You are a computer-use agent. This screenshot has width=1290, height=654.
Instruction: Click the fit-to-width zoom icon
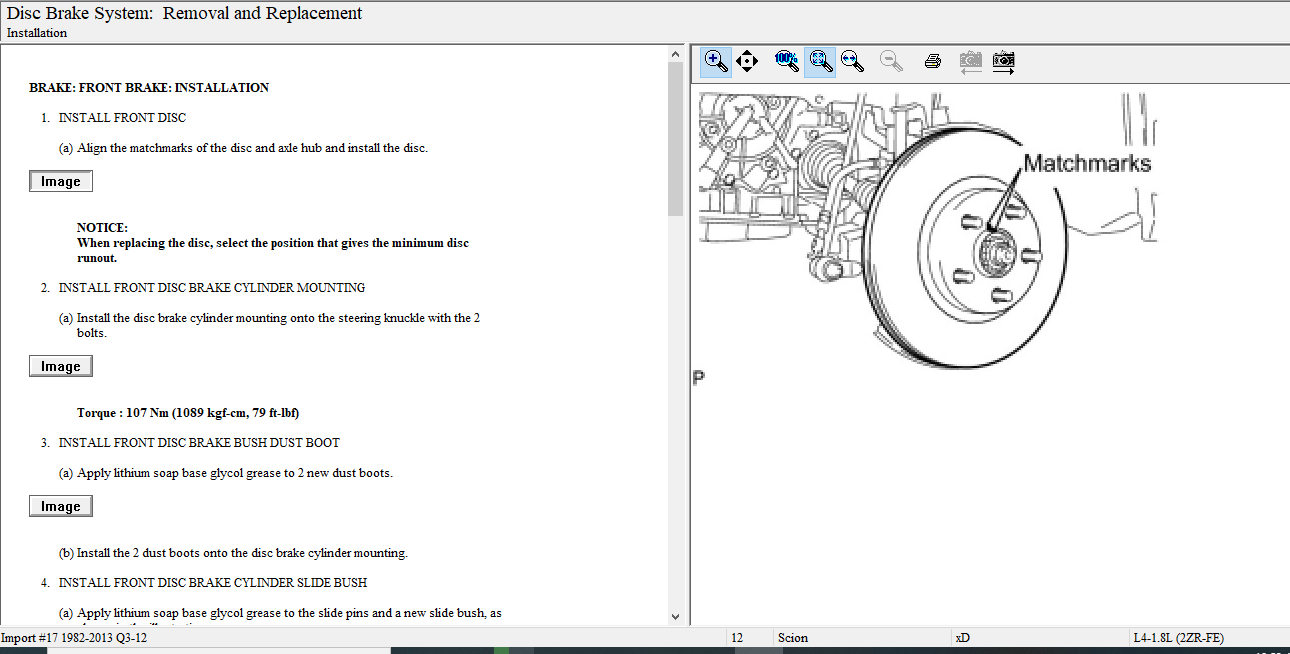click(852, 61)
